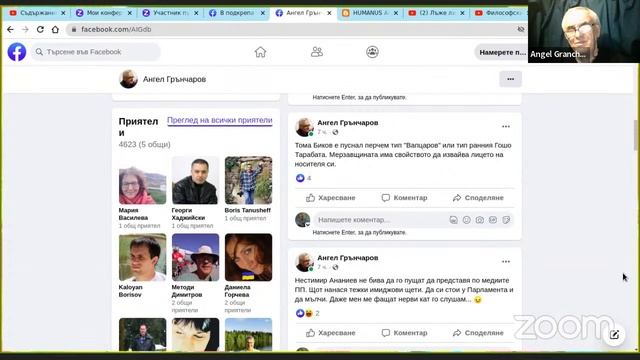Click the commenter avatar beside comment box
640x360 pixels.
coord(302,220)
